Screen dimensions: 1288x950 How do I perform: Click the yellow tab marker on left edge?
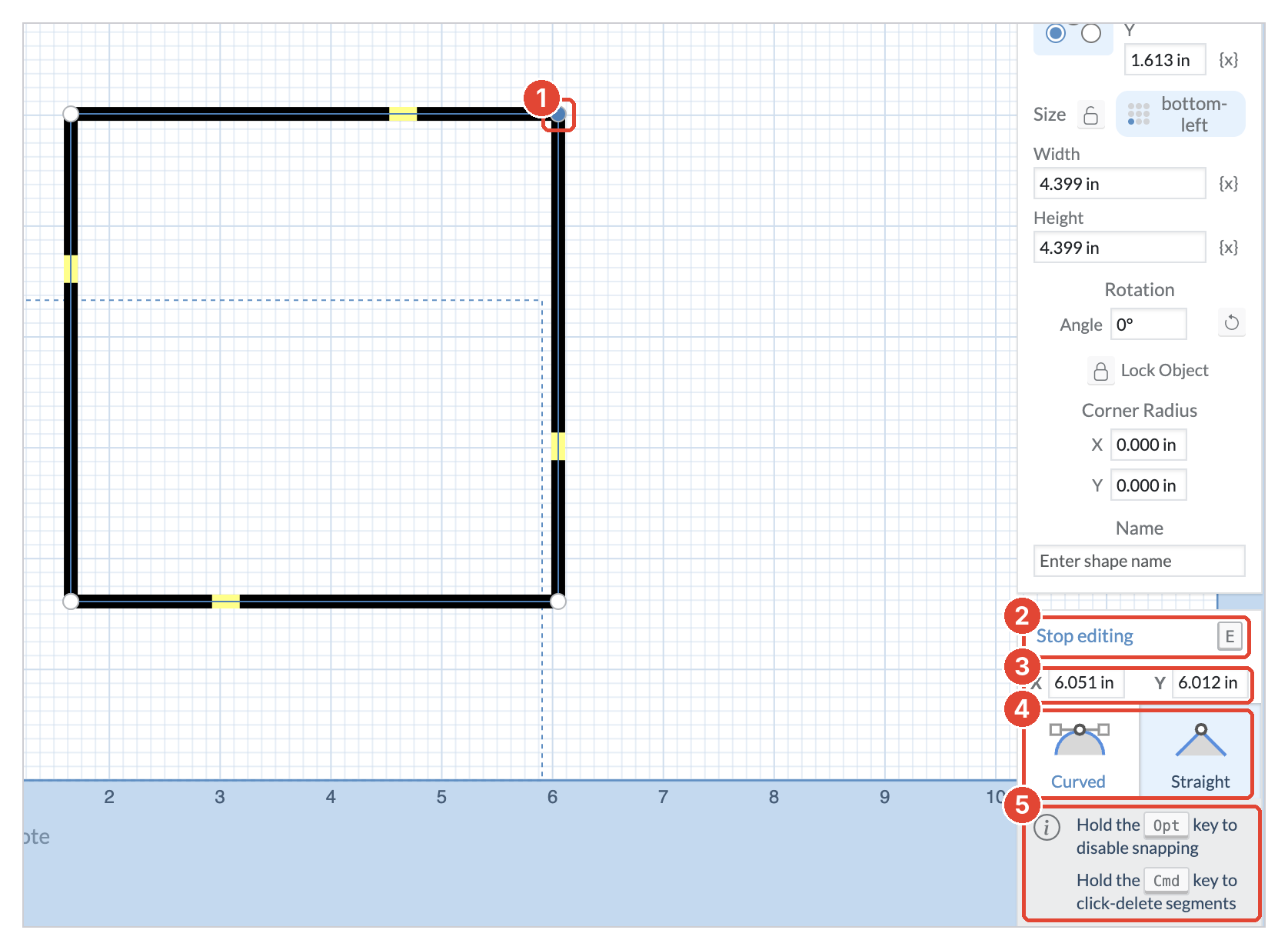point(71,269)
